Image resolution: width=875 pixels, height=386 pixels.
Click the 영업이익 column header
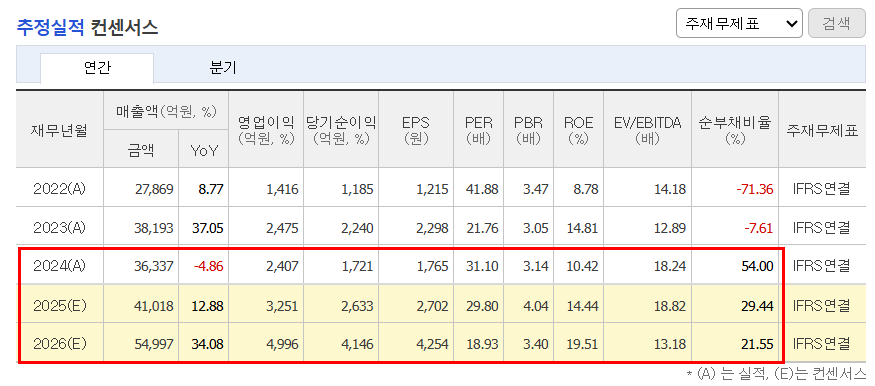[266, 131]
